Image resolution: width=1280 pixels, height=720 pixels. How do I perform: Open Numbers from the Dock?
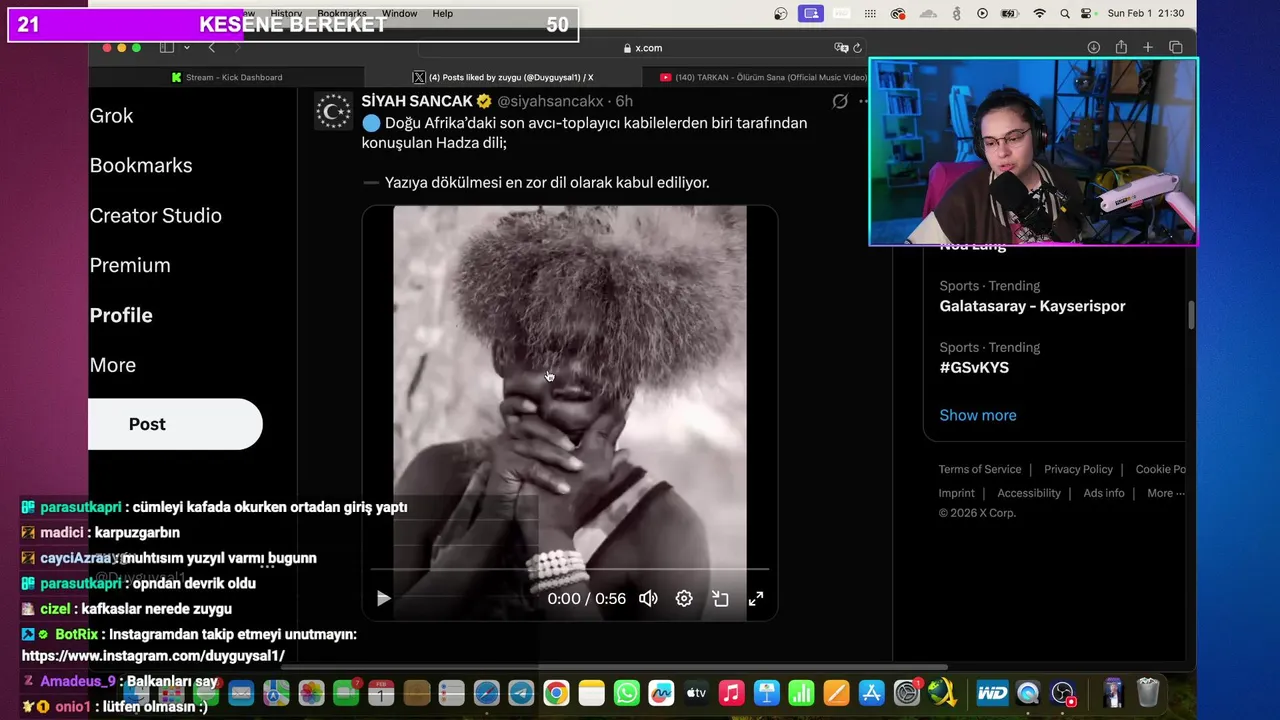coord(802,693)
